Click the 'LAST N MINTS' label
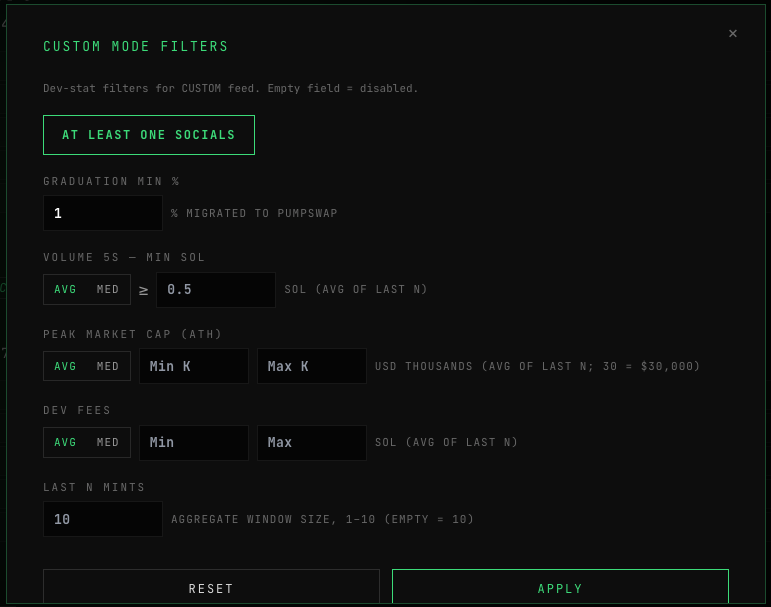Screen dimensions: 771x607 coord(94,487)
